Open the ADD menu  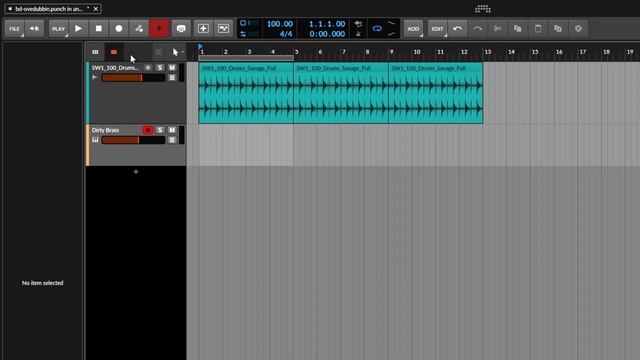tap(413, 29)
